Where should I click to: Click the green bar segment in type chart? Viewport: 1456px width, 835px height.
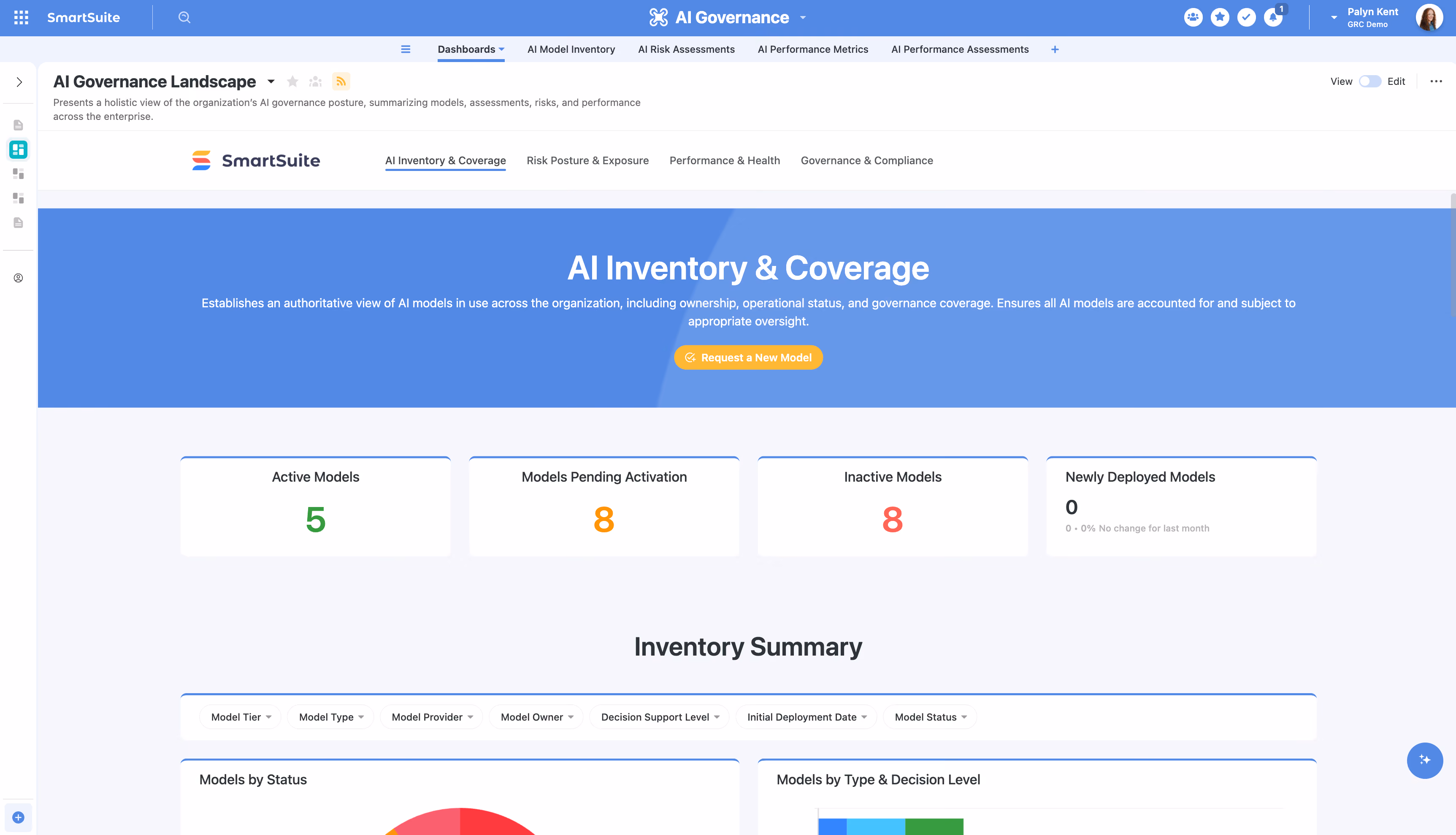tap(934, 827)
